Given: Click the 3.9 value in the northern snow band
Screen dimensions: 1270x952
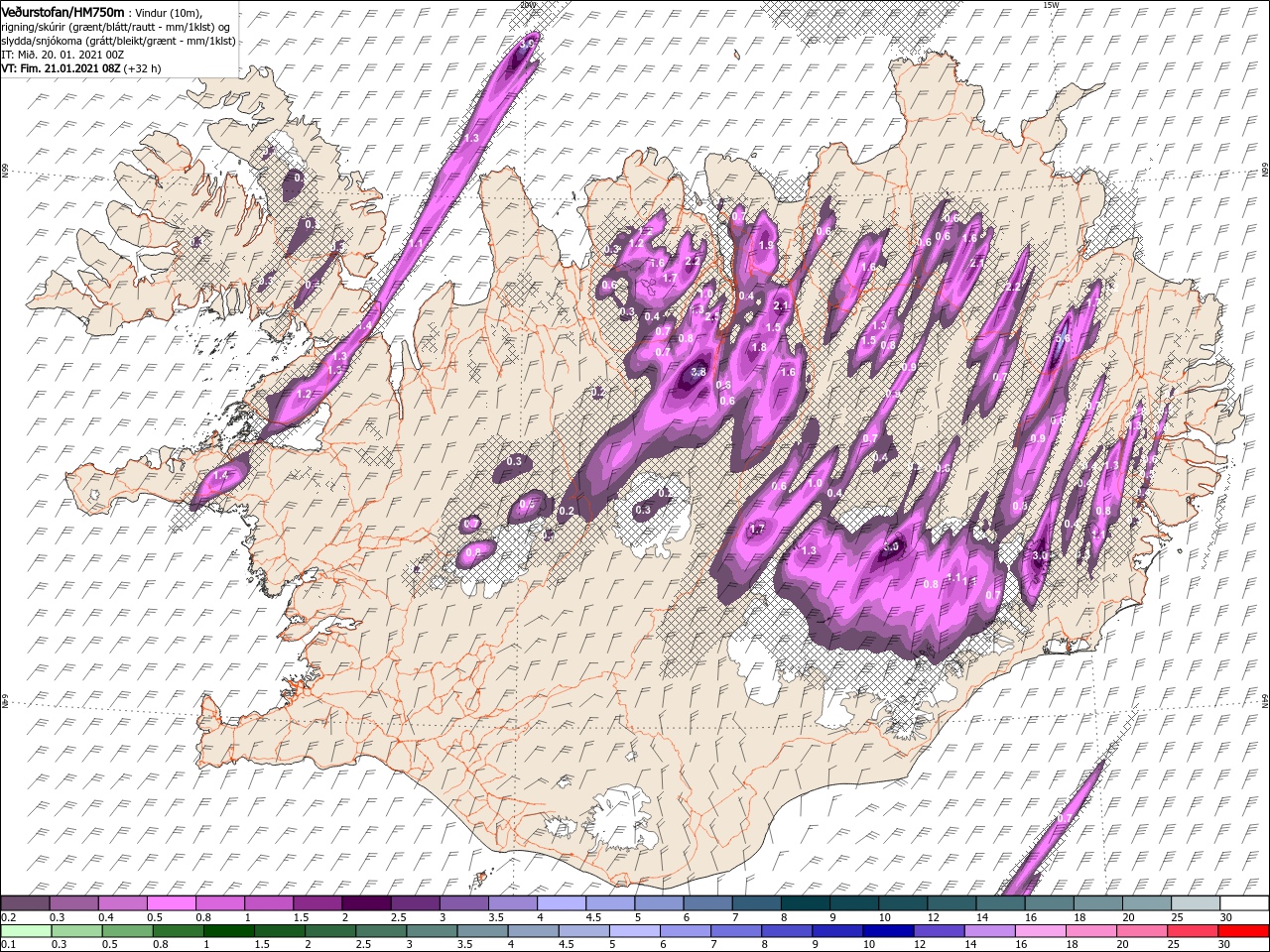Looking at the screenshot, I should (527, 44).
